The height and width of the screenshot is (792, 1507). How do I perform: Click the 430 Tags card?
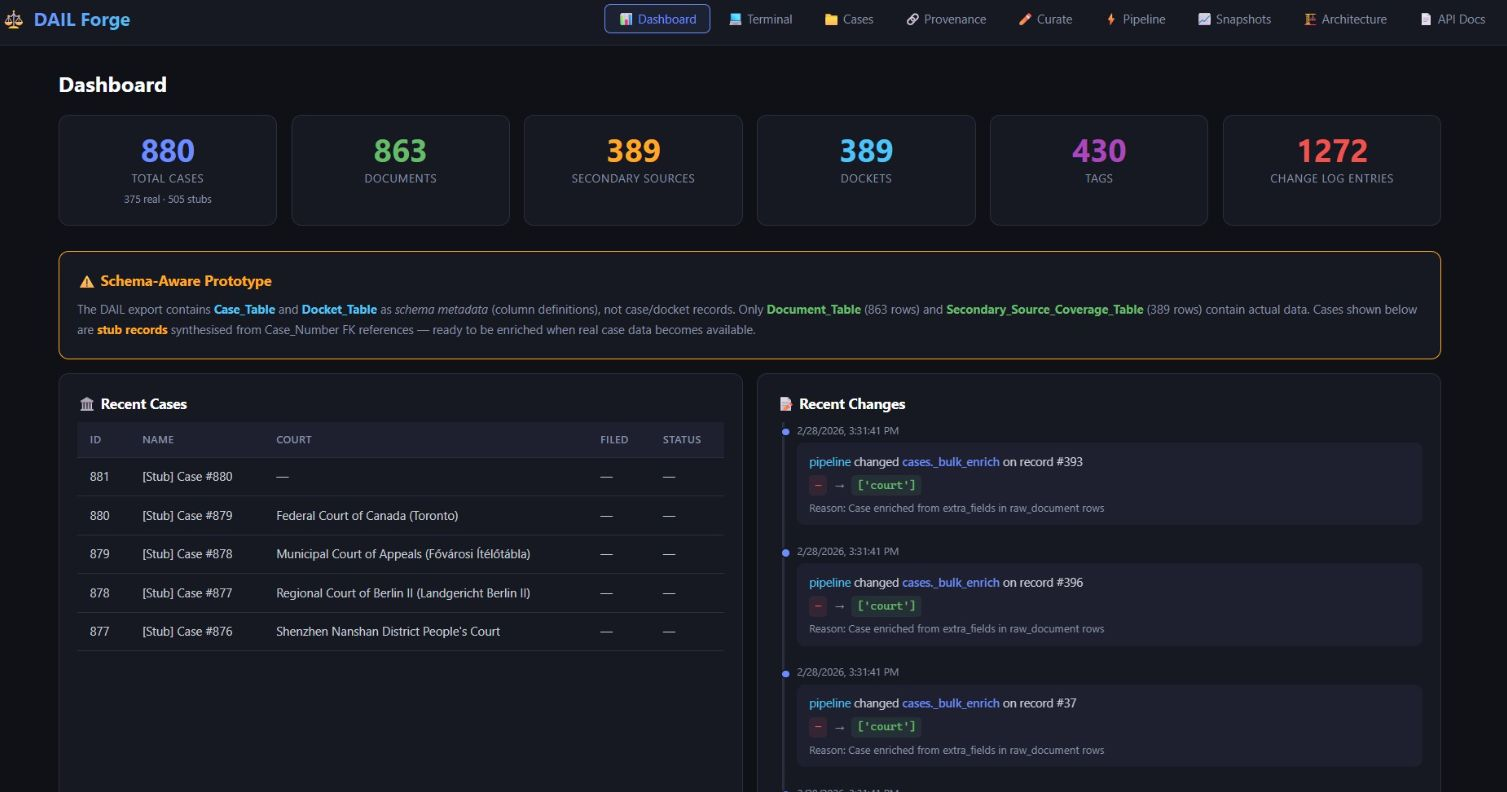click(x=1099, y=170)
